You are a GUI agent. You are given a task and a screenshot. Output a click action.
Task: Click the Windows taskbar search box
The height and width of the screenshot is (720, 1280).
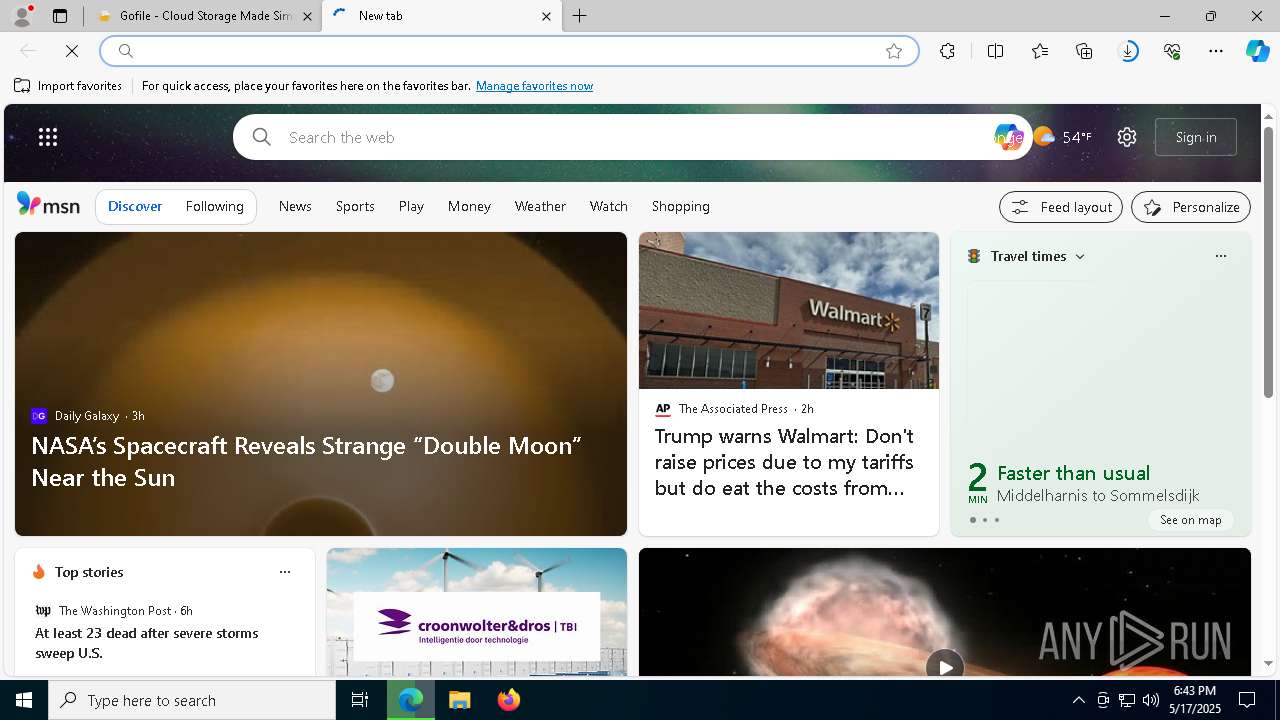pos(192,700)
